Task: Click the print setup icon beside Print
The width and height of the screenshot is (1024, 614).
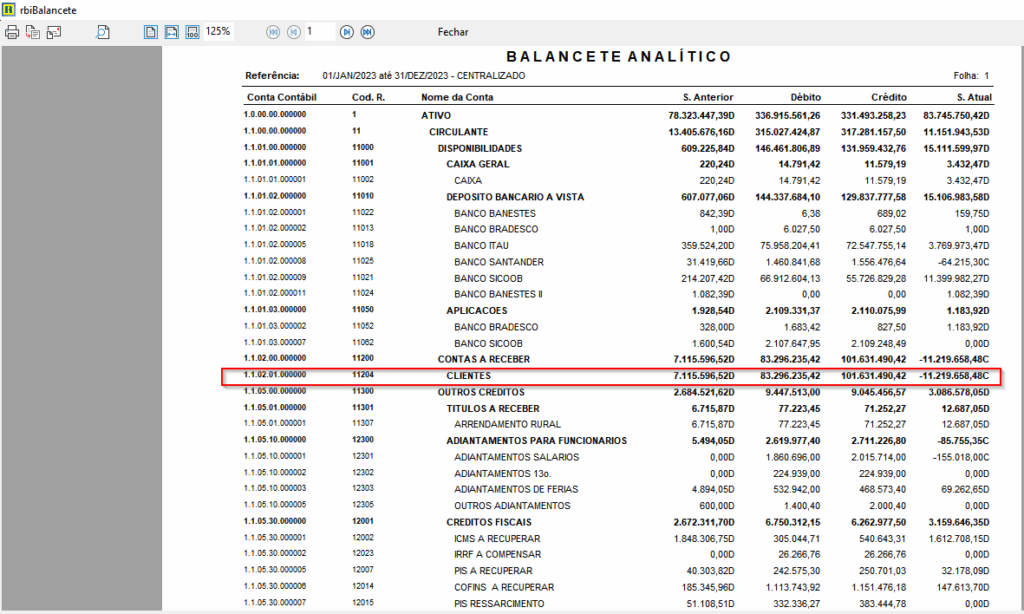Action: click(x=33, y=32)
